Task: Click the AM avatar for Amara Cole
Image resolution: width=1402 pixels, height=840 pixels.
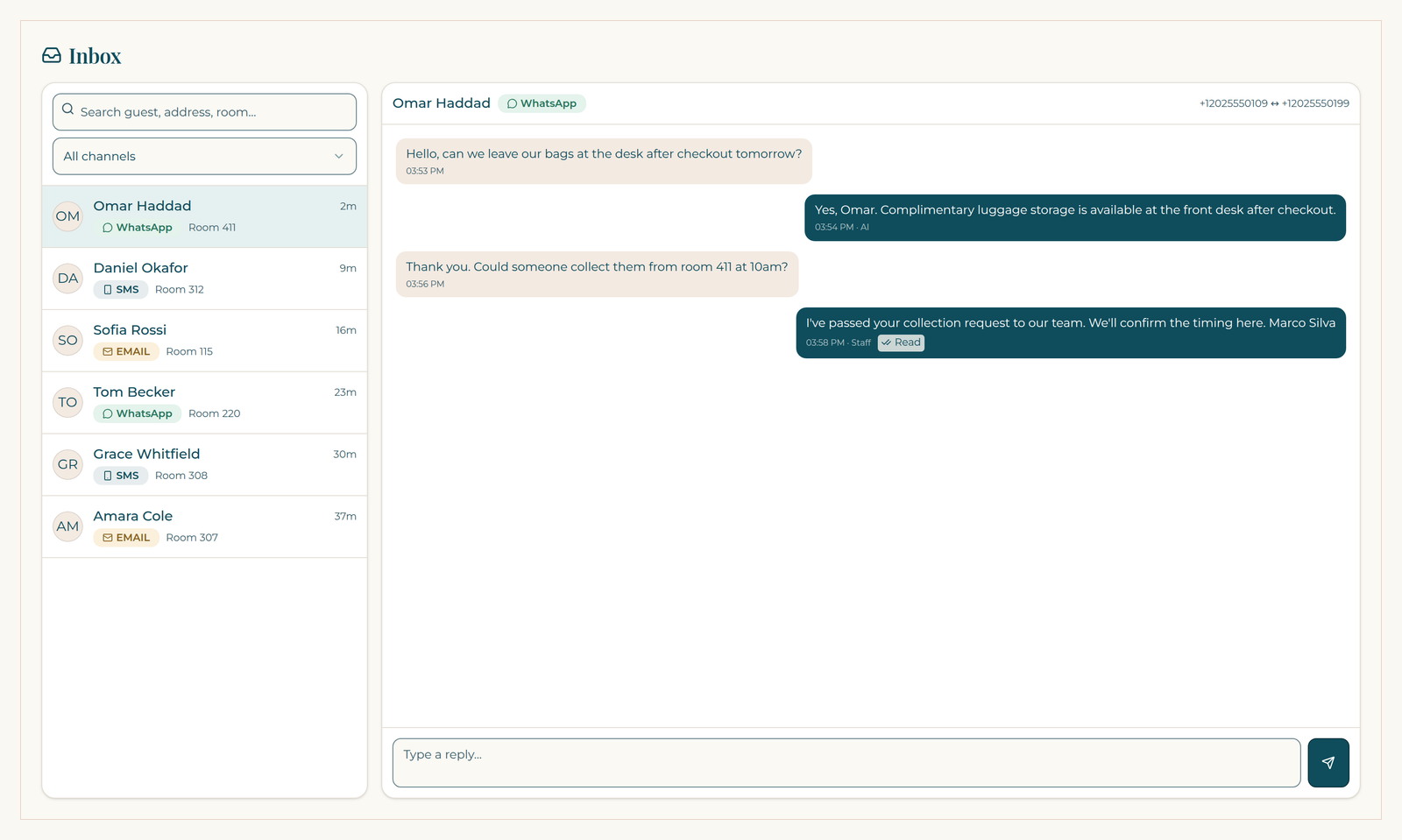Action: coord(67,527)
